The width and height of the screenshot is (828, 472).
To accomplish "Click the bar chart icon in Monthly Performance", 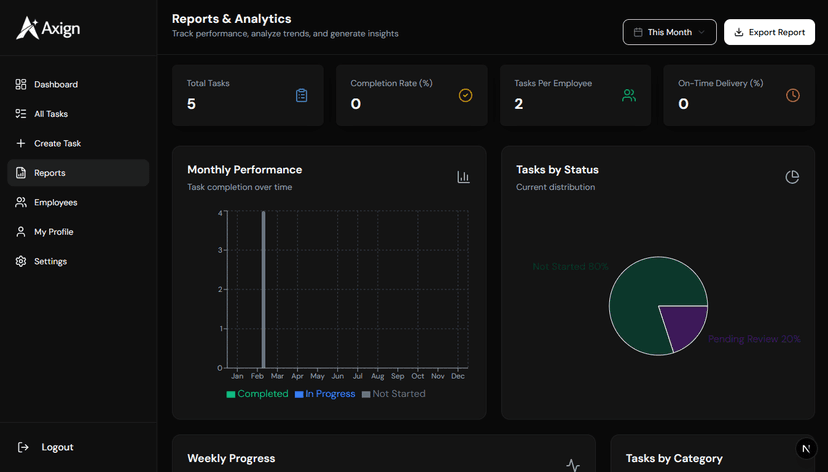I will point(463,177).
